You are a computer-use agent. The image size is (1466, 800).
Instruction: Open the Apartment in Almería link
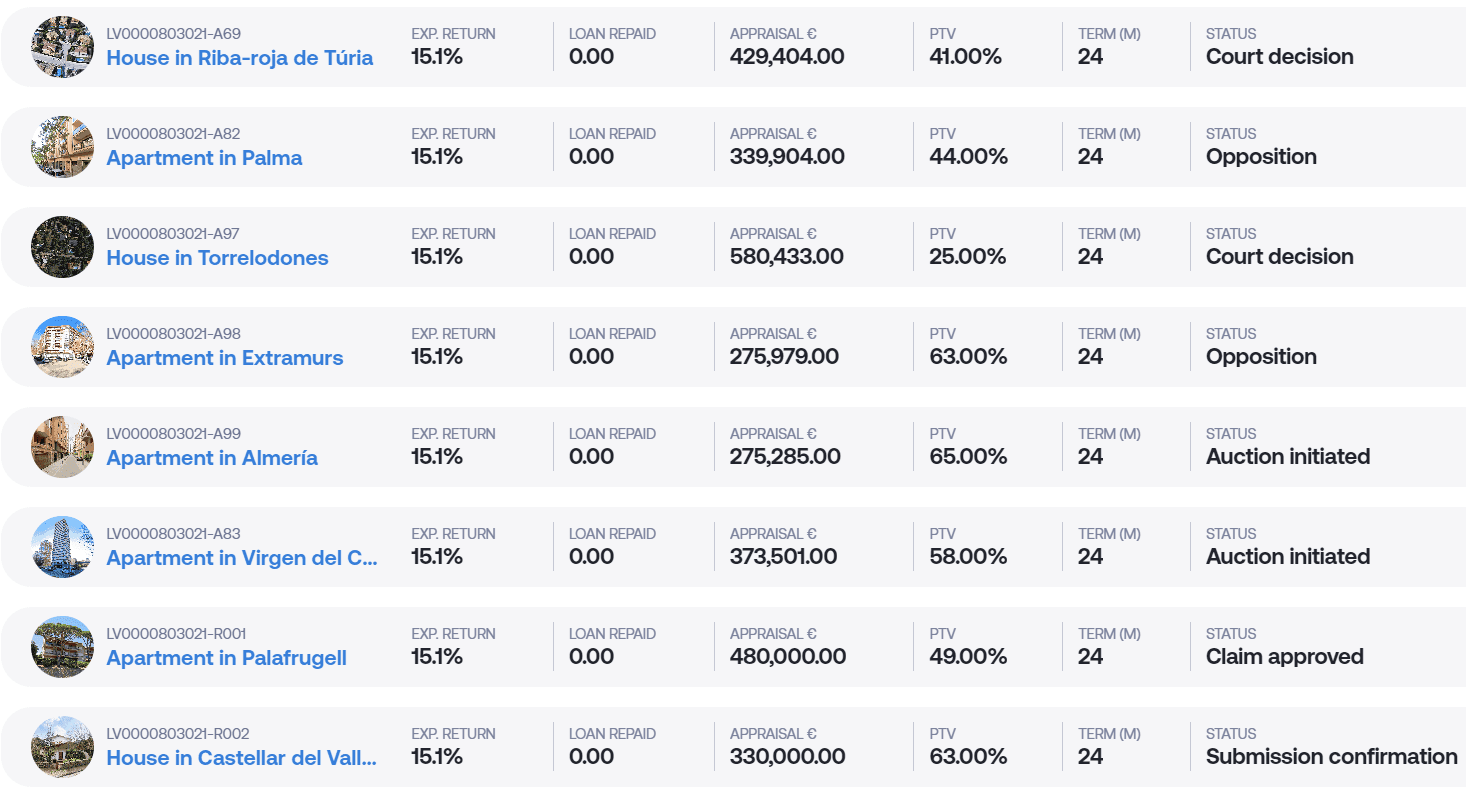(x=212, y=458)
